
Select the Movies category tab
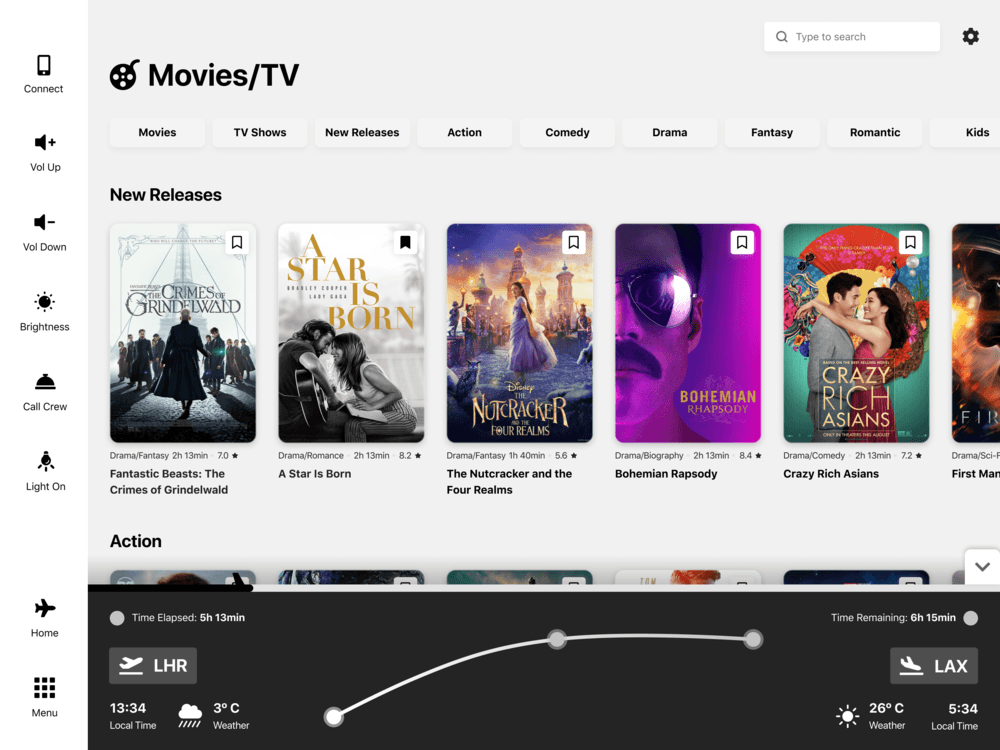pos(157,133)
